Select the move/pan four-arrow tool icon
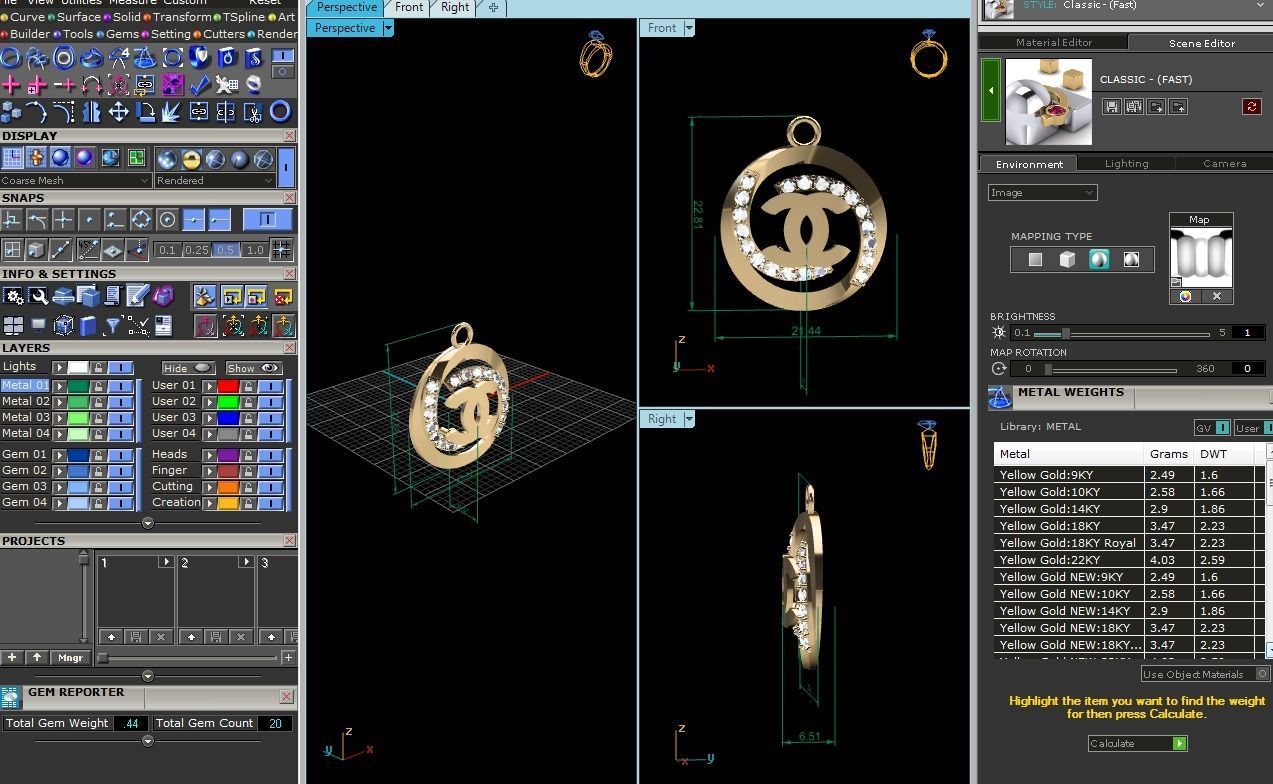This screenshot has height=784, width=1273. pyautogui.click(x=118, y=111)
